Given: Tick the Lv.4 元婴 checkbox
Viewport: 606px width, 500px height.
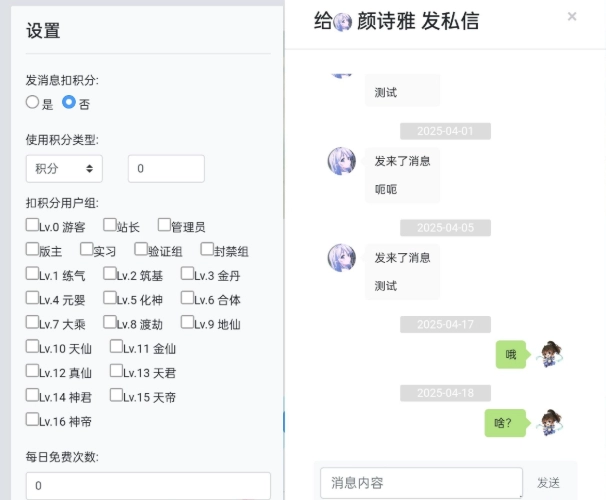Looking at the screenshot, I should (32, 298).
